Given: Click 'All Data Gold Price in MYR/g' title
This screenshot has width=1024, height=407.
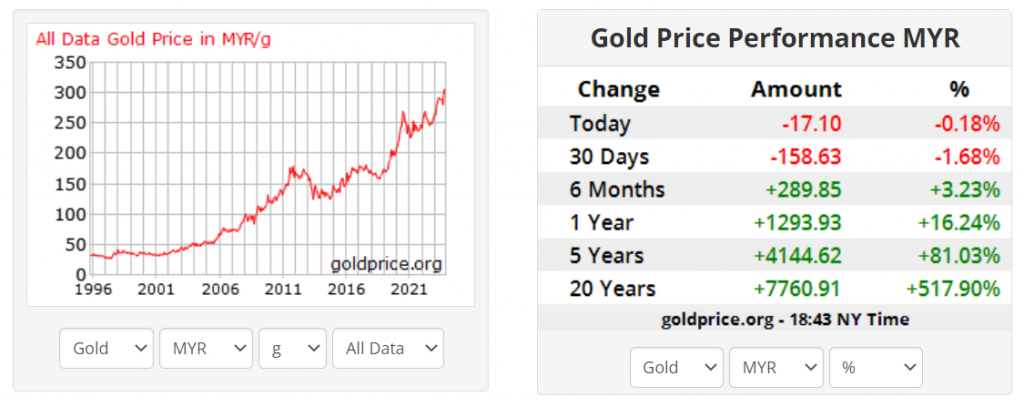Looking at the screenshot, I should [x=153, y=39].
